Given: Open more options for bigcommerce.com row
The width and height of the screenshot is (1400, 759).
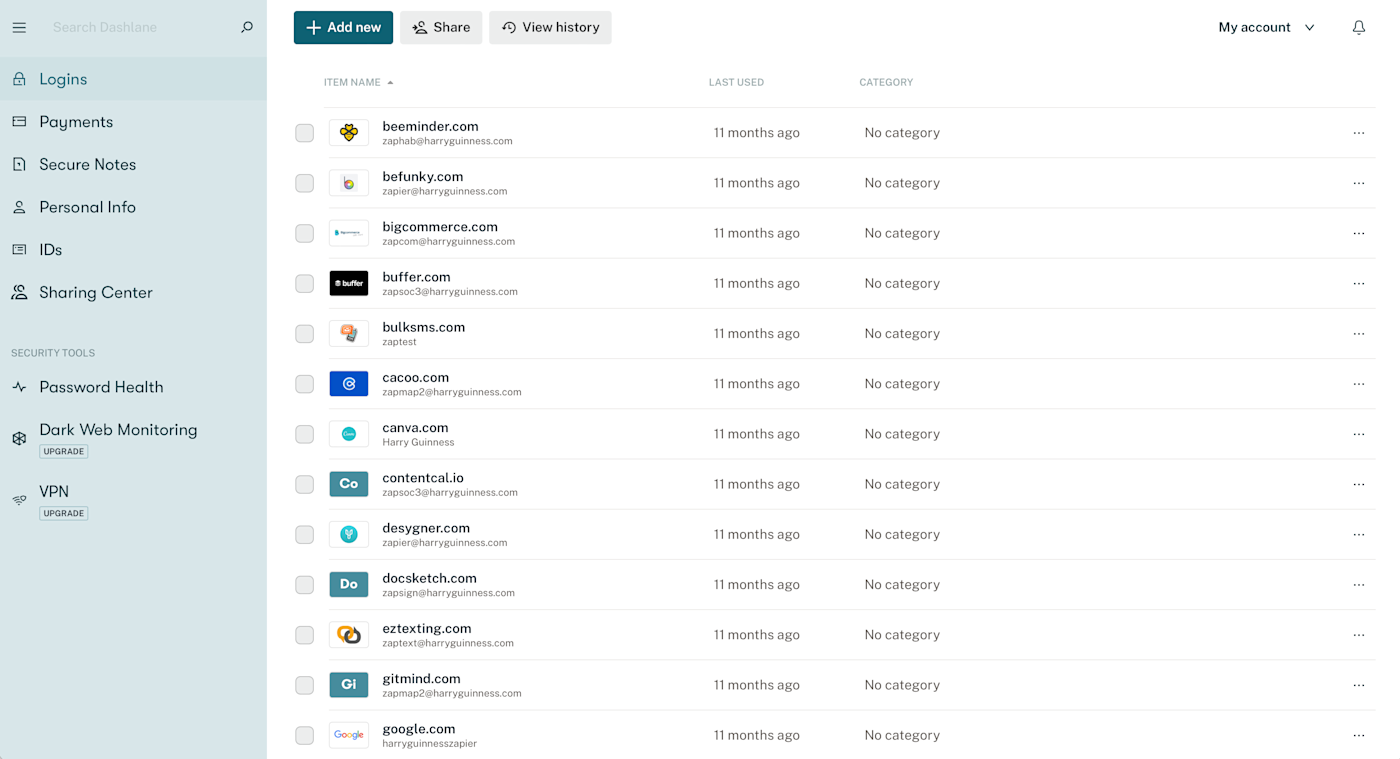Looking at the screenshot, I should click(1358, 233).
